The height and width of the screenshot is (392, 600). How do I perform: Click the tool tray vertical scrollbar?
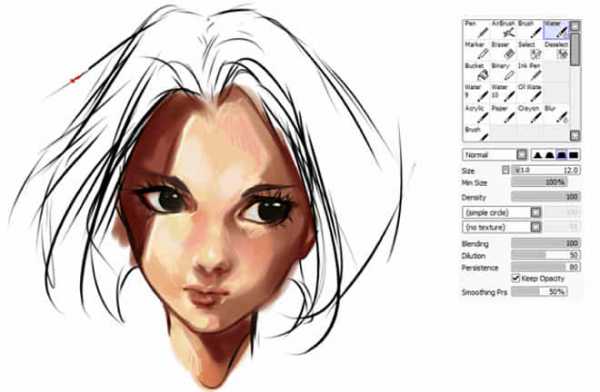pos(575,81)
